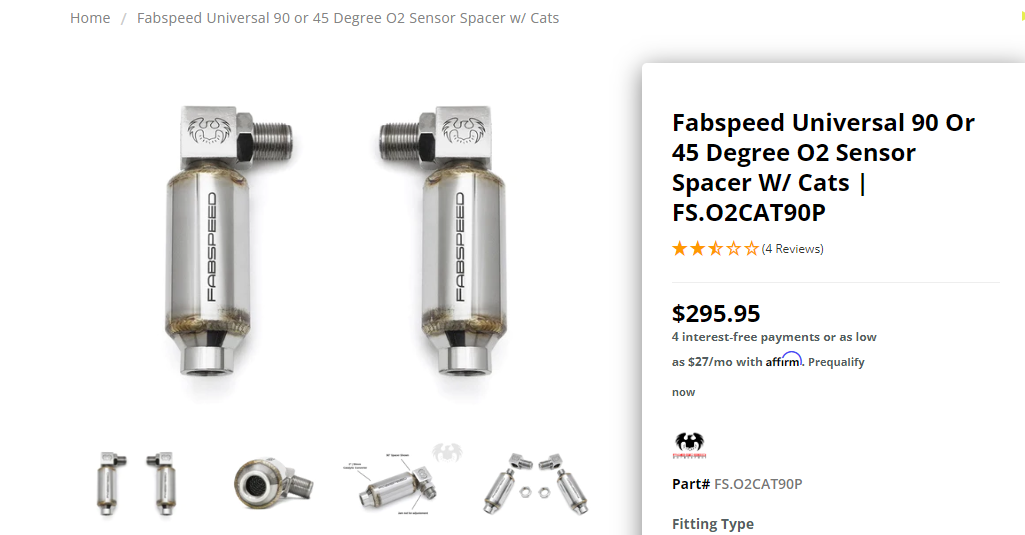Viewport: 1025px width, 535px height.
Task: Click the Affirm logo
Action: pyautogui.click(x=784, y=361)
